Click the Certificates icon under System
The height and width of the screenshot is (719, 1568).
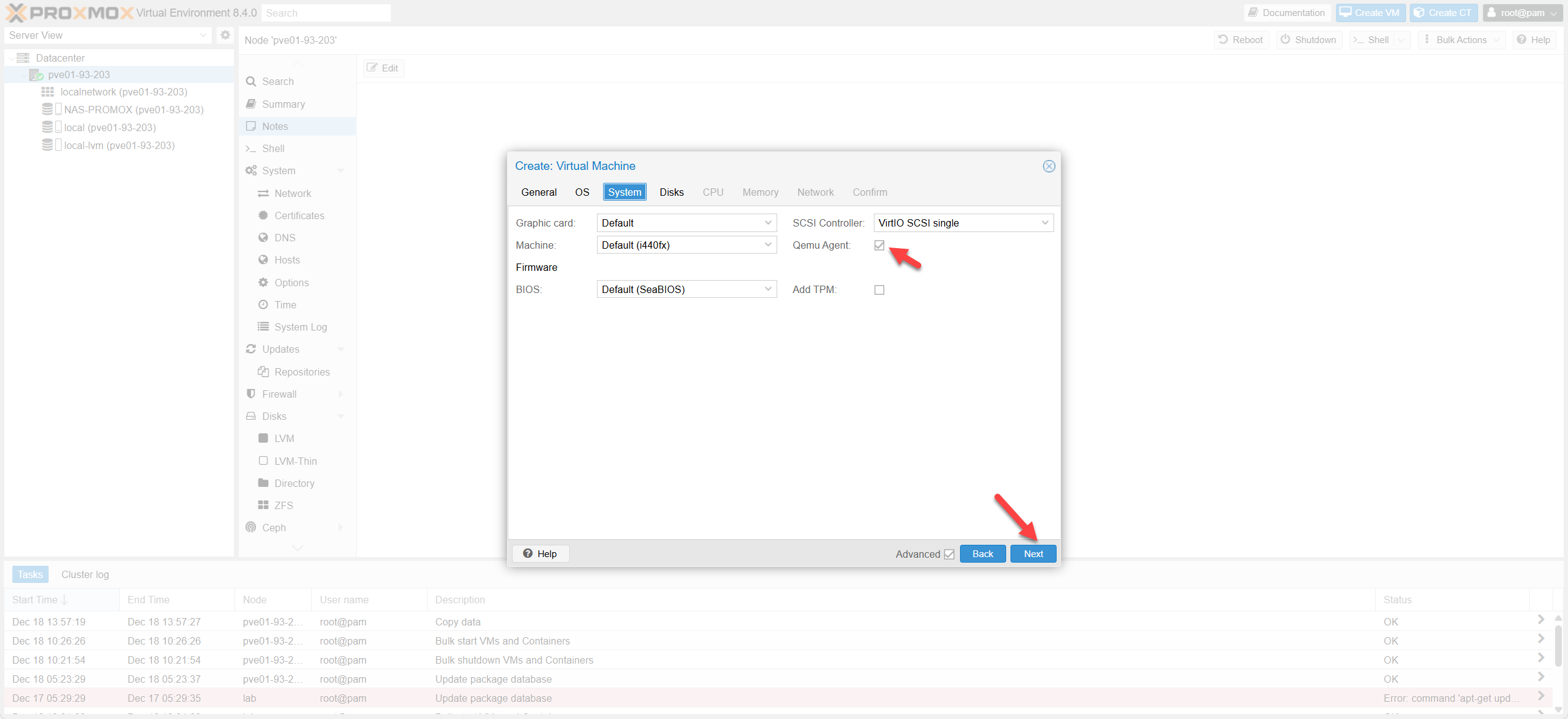(263, 215)
